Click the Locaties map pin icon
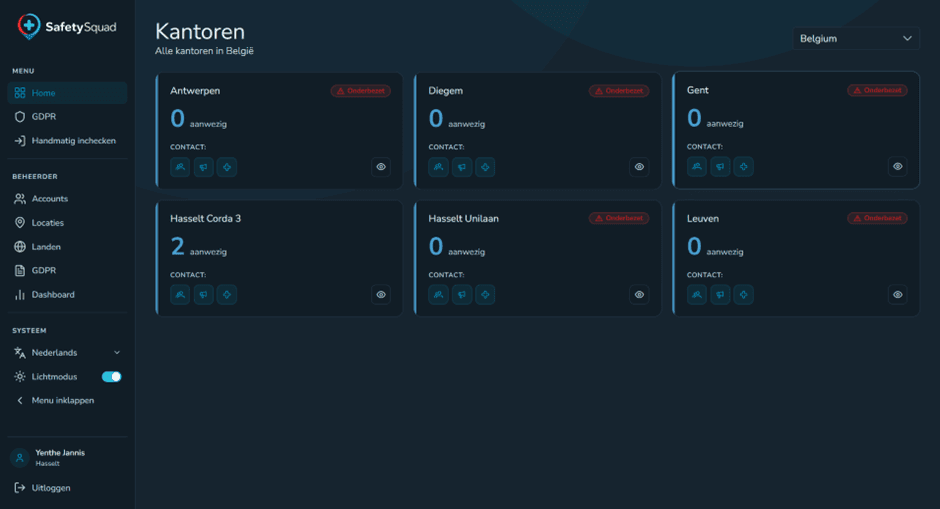 20,223
